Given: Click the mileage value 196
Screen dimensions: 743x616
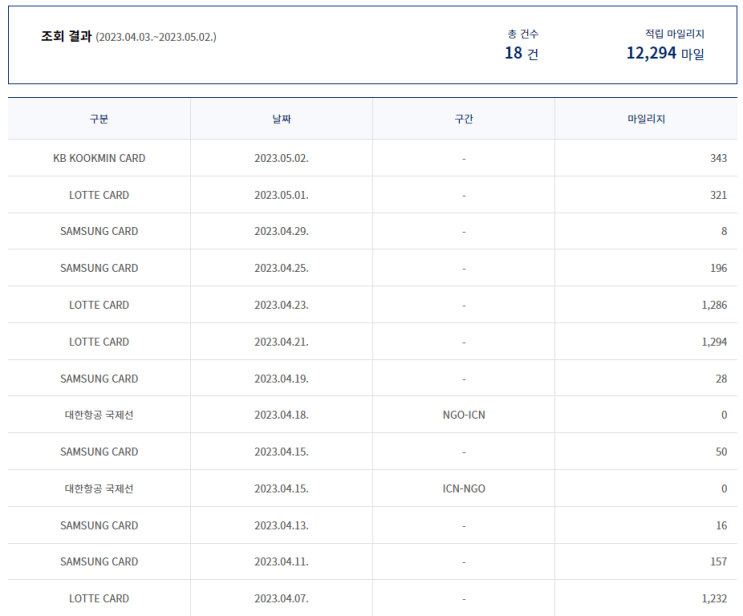Looking at the screenshot, I should pyautogui.click(x=718, y=268).
